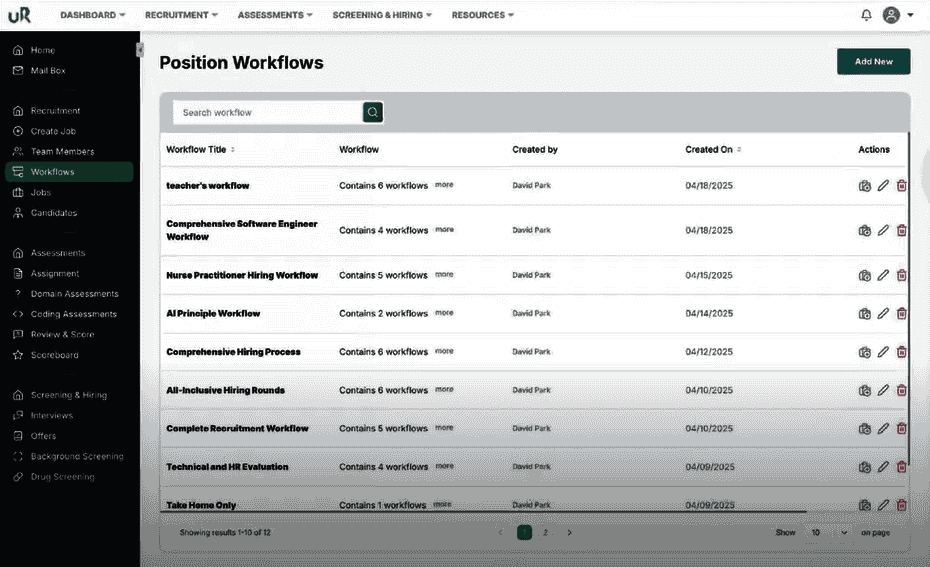This screenshot has height=567, width=930.
Task: Click the notification bell icon
Action: pyautogui.click(x=866, y=15)
